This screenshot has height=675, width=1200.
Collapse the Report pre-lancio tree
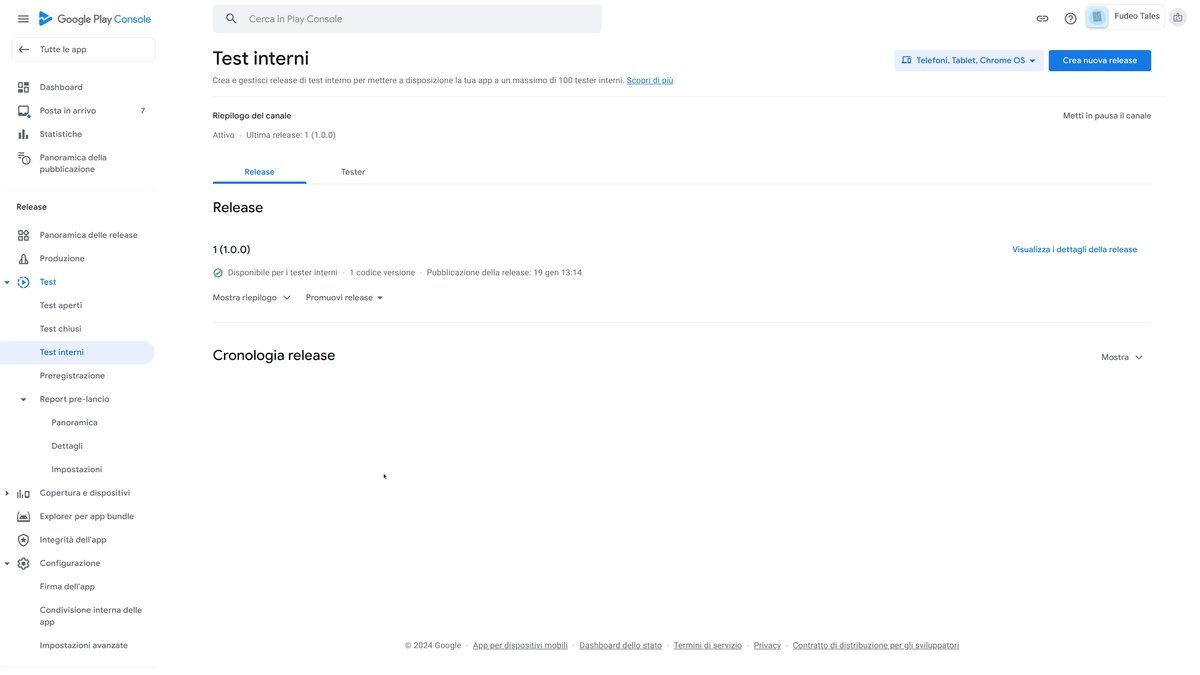pos(23,400)
